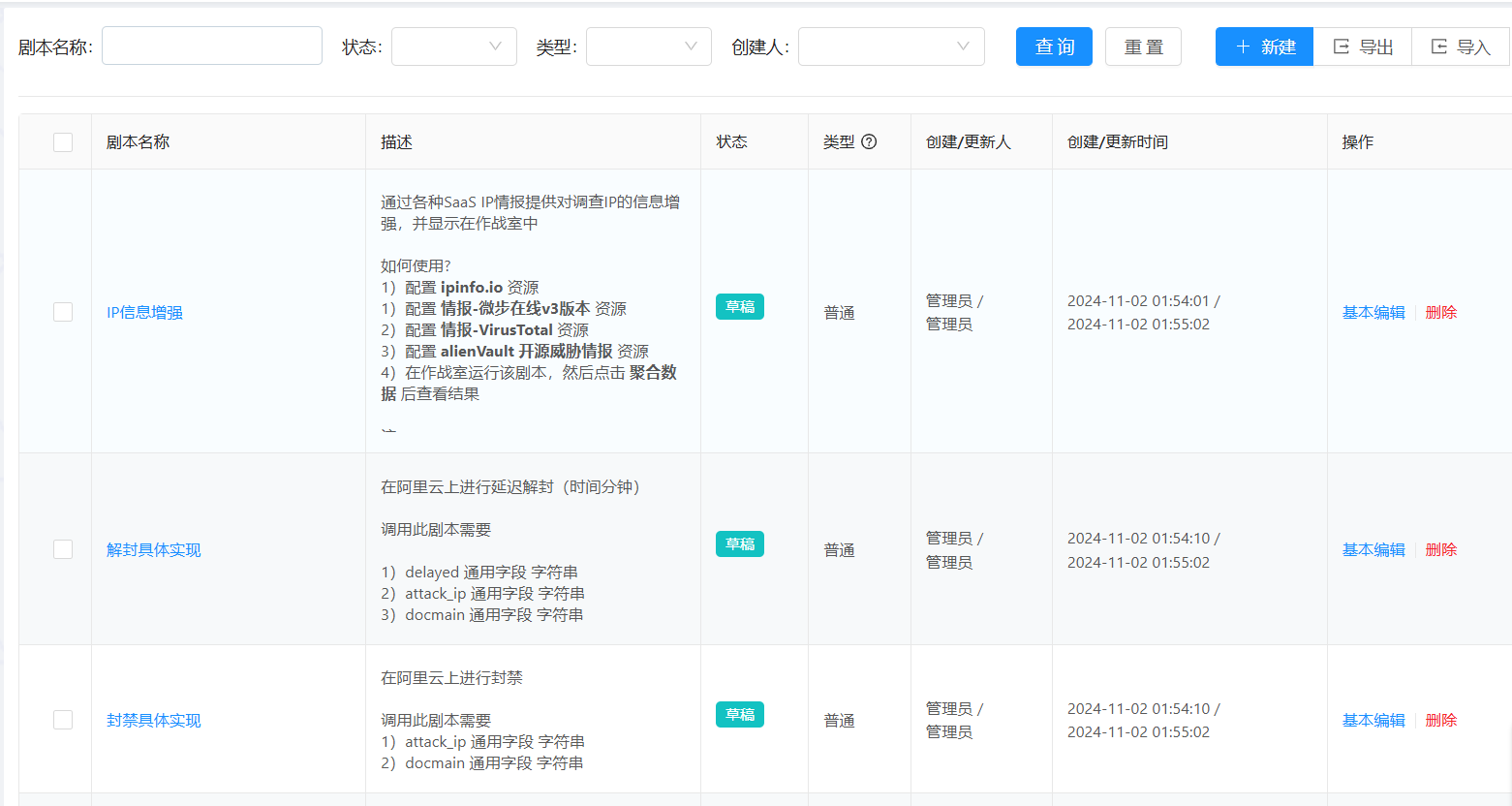Toggle the select-all checkbox in table header

pyautogui.click(x=63, y=142)
